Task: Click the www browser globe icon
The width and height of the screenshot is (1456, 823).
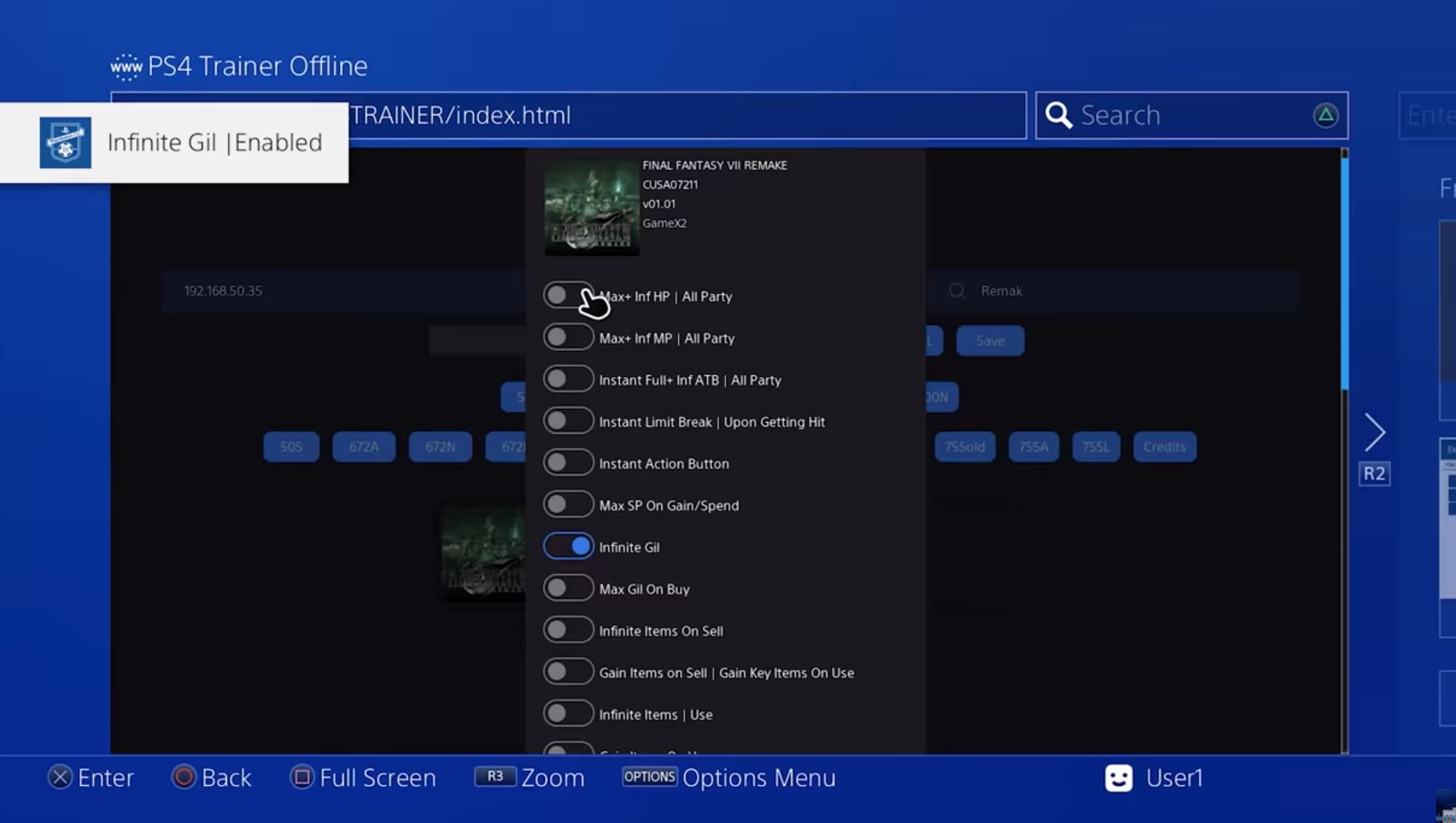Action: tap(126, 67)
